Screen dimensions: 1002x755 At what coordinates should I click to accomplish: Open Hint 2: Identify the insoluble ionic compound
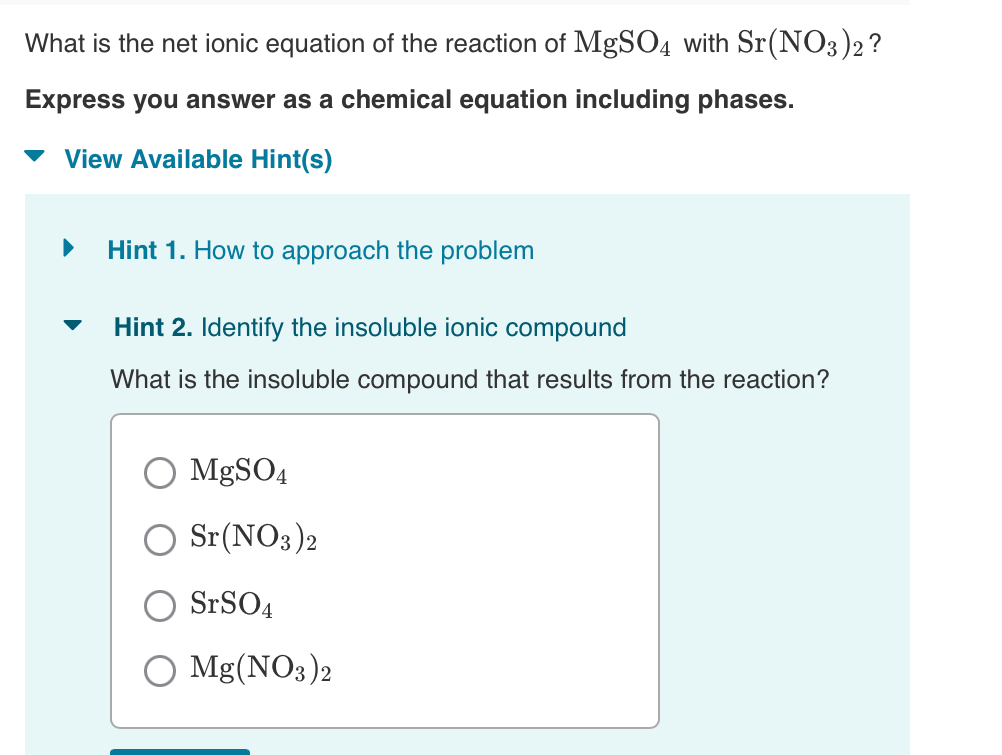point(370,327)
